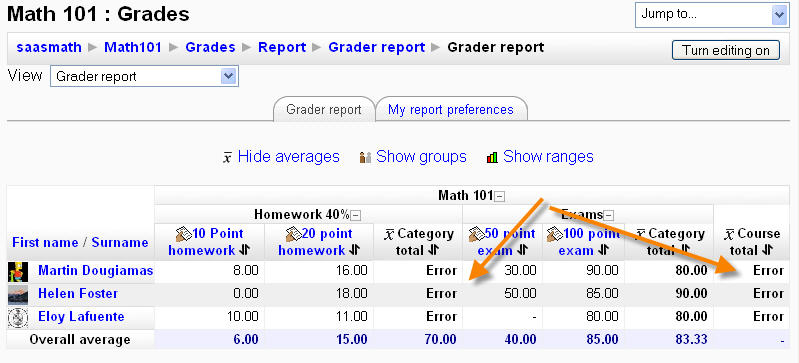Image resolution: width=799 pixels, height=363 pixels.
Task: Go to Math101 breadcrumb link
Action: 133,47
